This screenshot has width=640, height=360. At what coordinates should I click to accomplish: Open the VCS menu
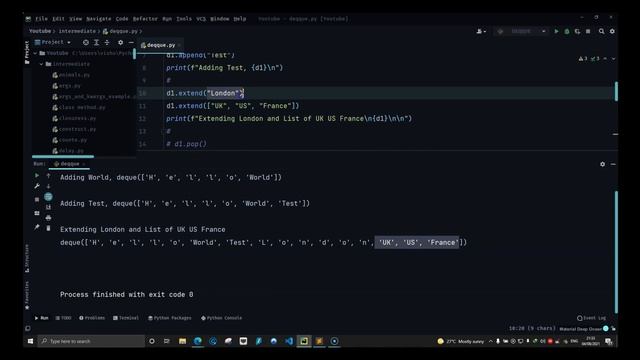[201, 19]
